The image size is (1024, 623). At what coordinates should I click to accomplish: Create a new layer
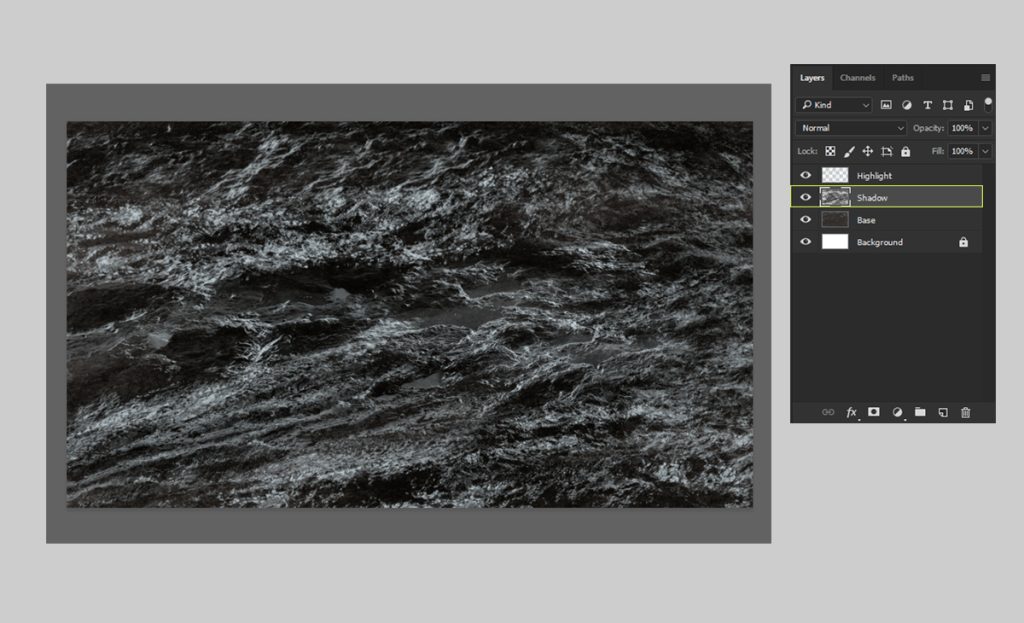point(942,412)
